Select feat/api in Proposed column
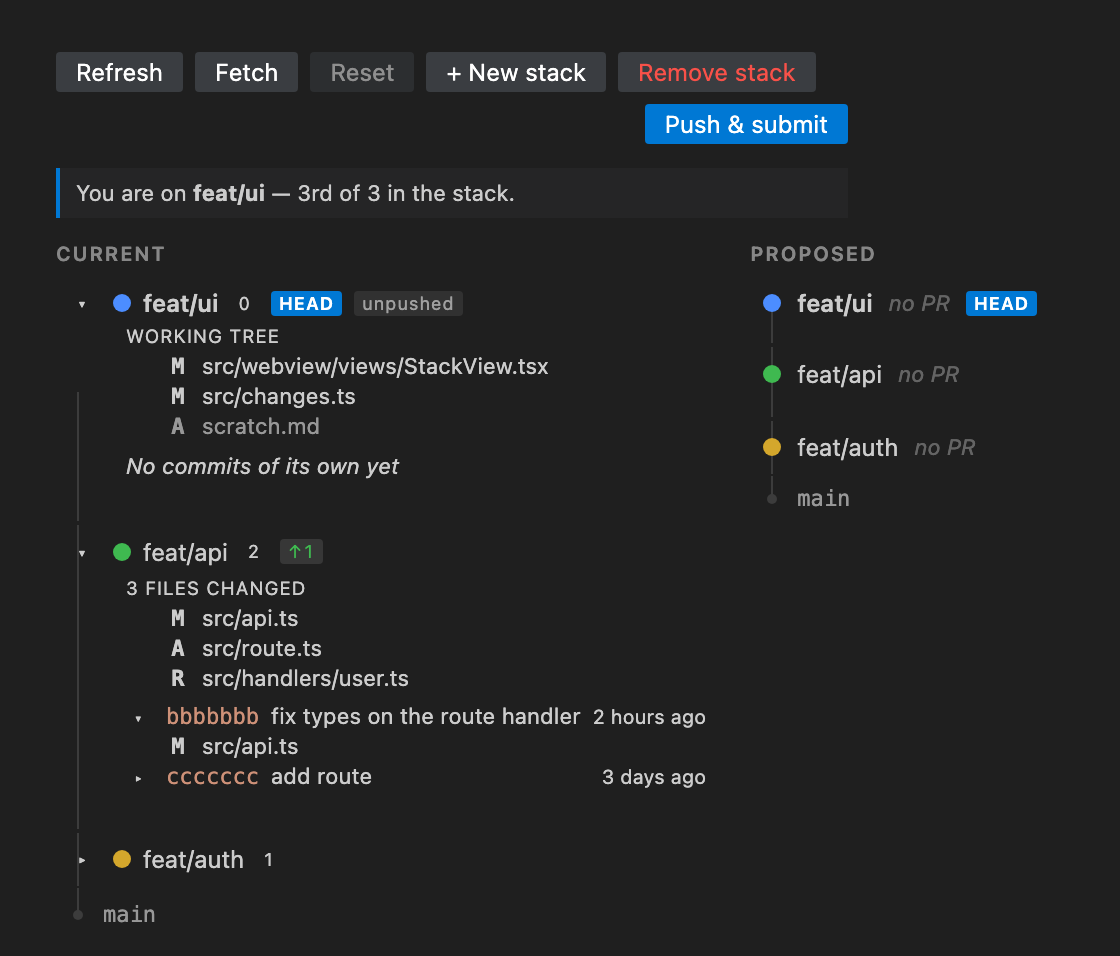This screenshot has width=1120, height=956. [839, 374]
